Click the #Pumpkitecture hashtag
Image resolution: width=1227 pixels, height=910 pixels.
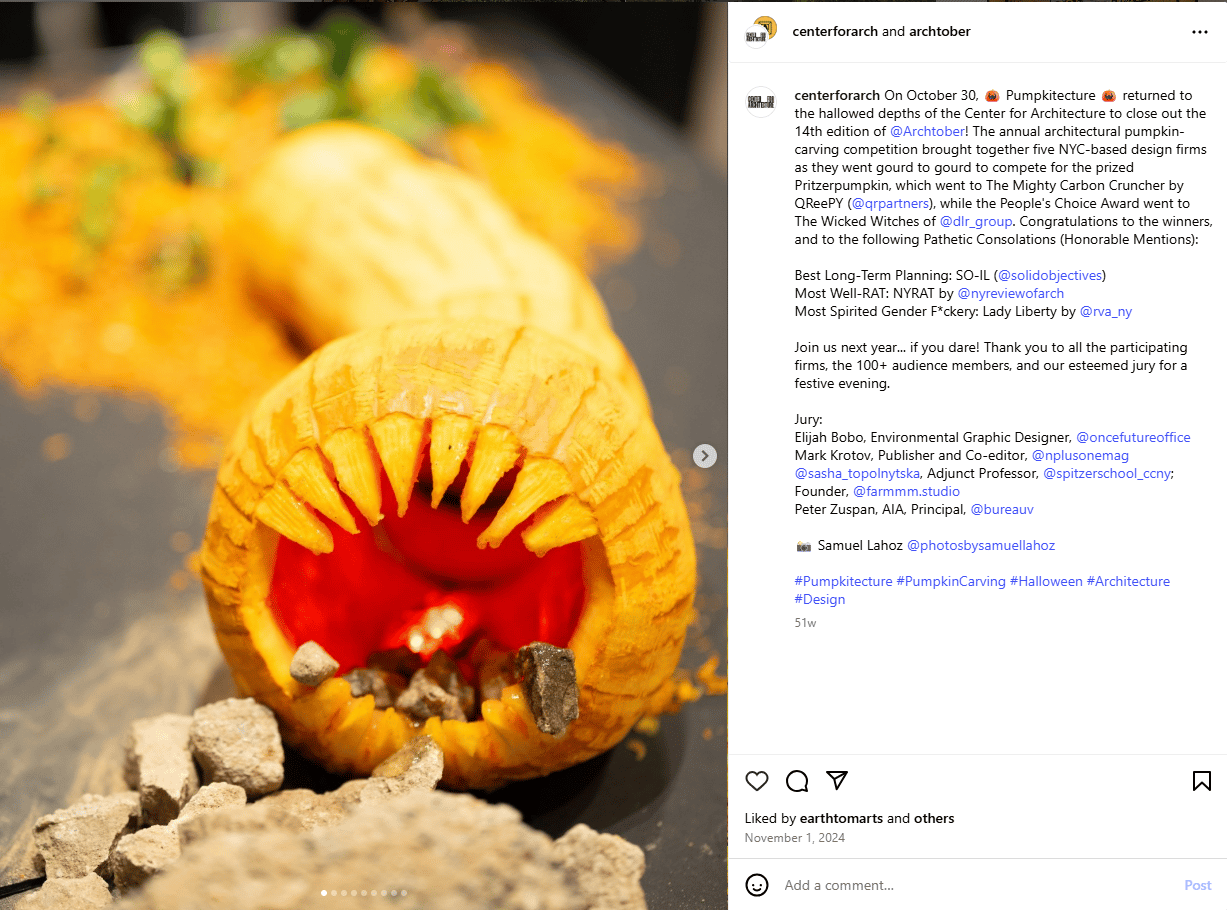[x=843, y=581]
